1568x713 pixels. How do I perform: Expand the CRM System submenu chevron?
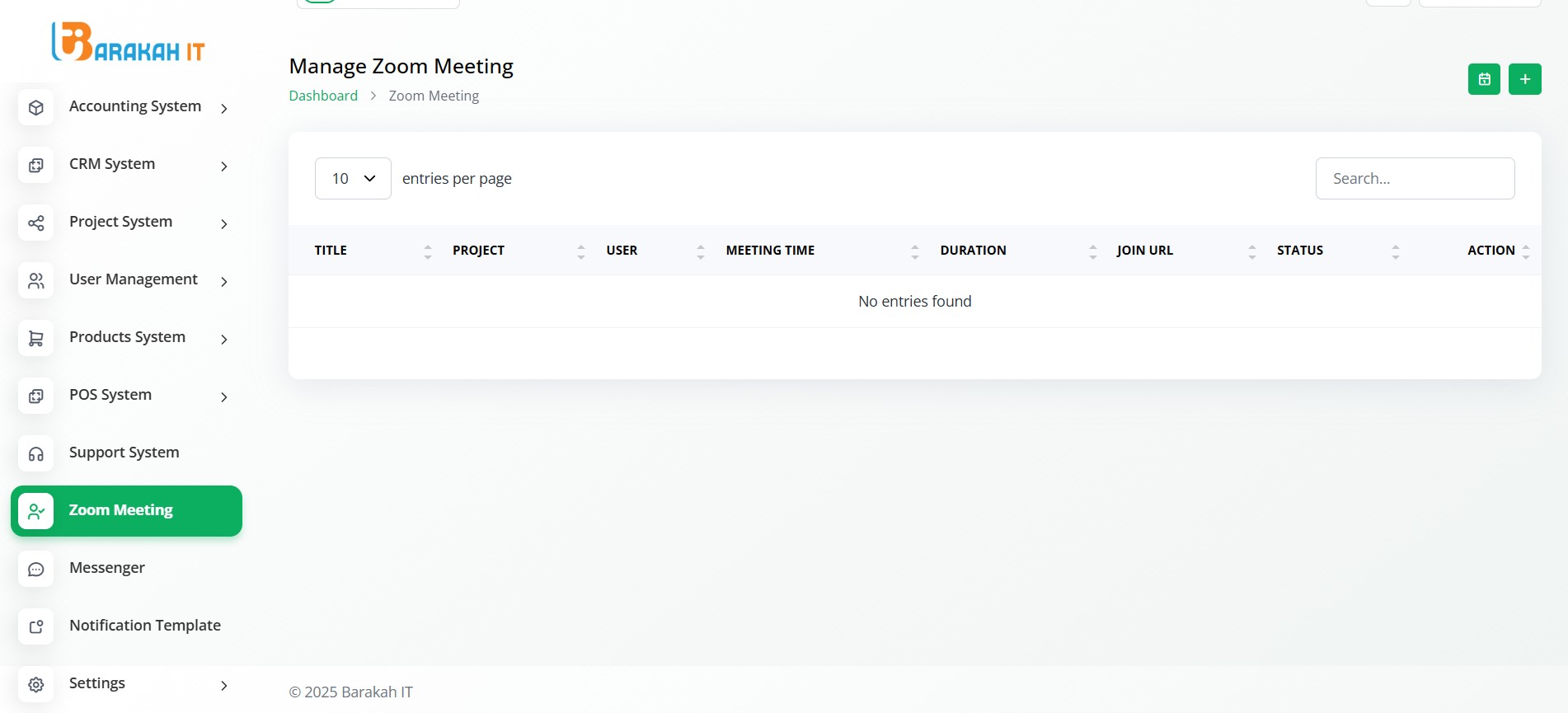(223, 166)
